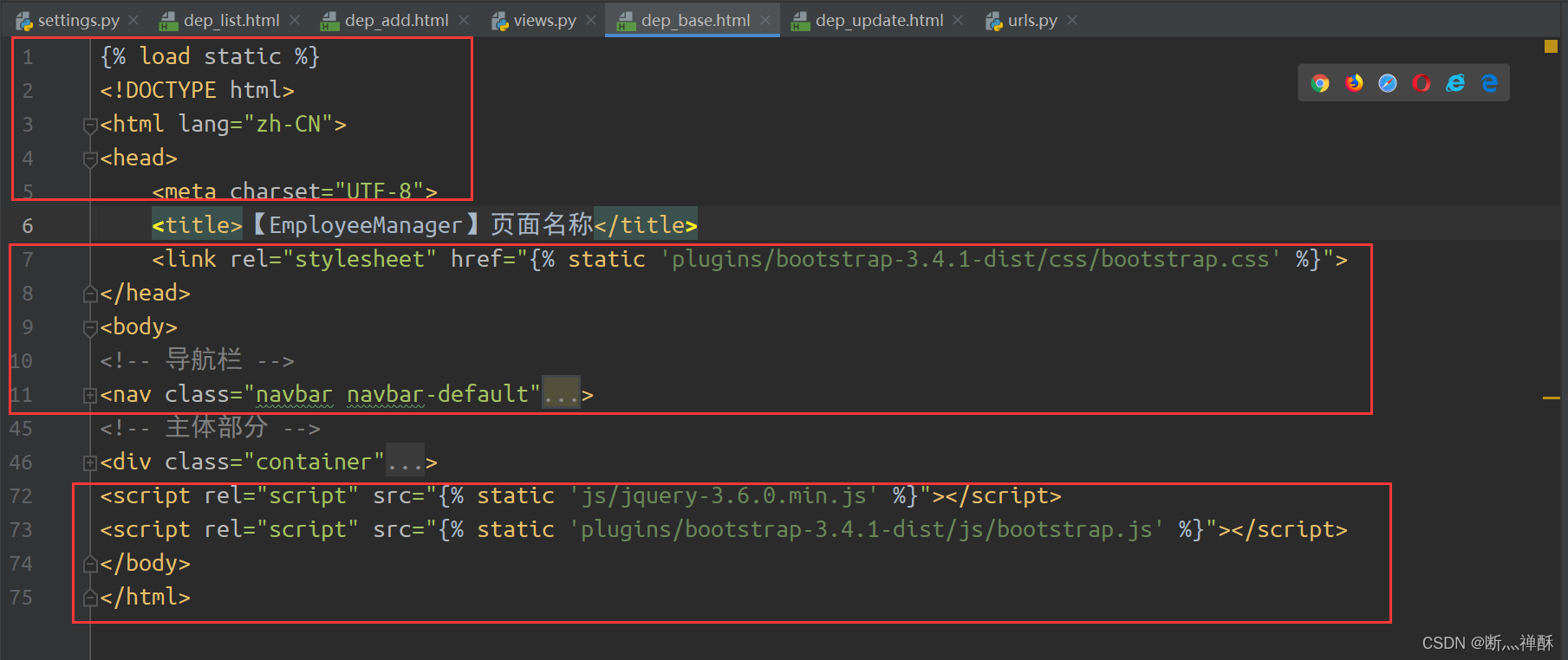Close the dep_base.html tab
The image size is (1568, 660).
click(765, 20)
